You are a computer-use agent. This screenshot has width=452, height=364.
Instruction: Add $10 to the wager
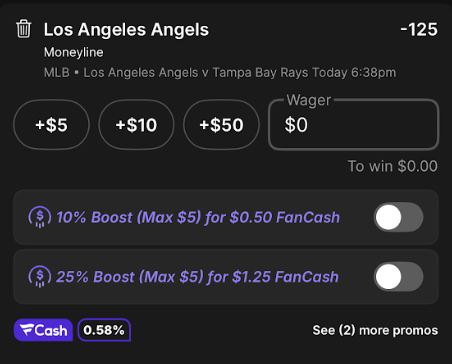[x=136, y=125]
